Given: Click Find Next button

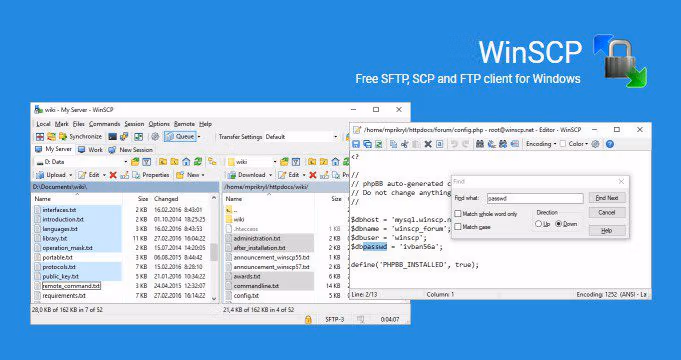Looking at the screenshot, I should 607,198.
